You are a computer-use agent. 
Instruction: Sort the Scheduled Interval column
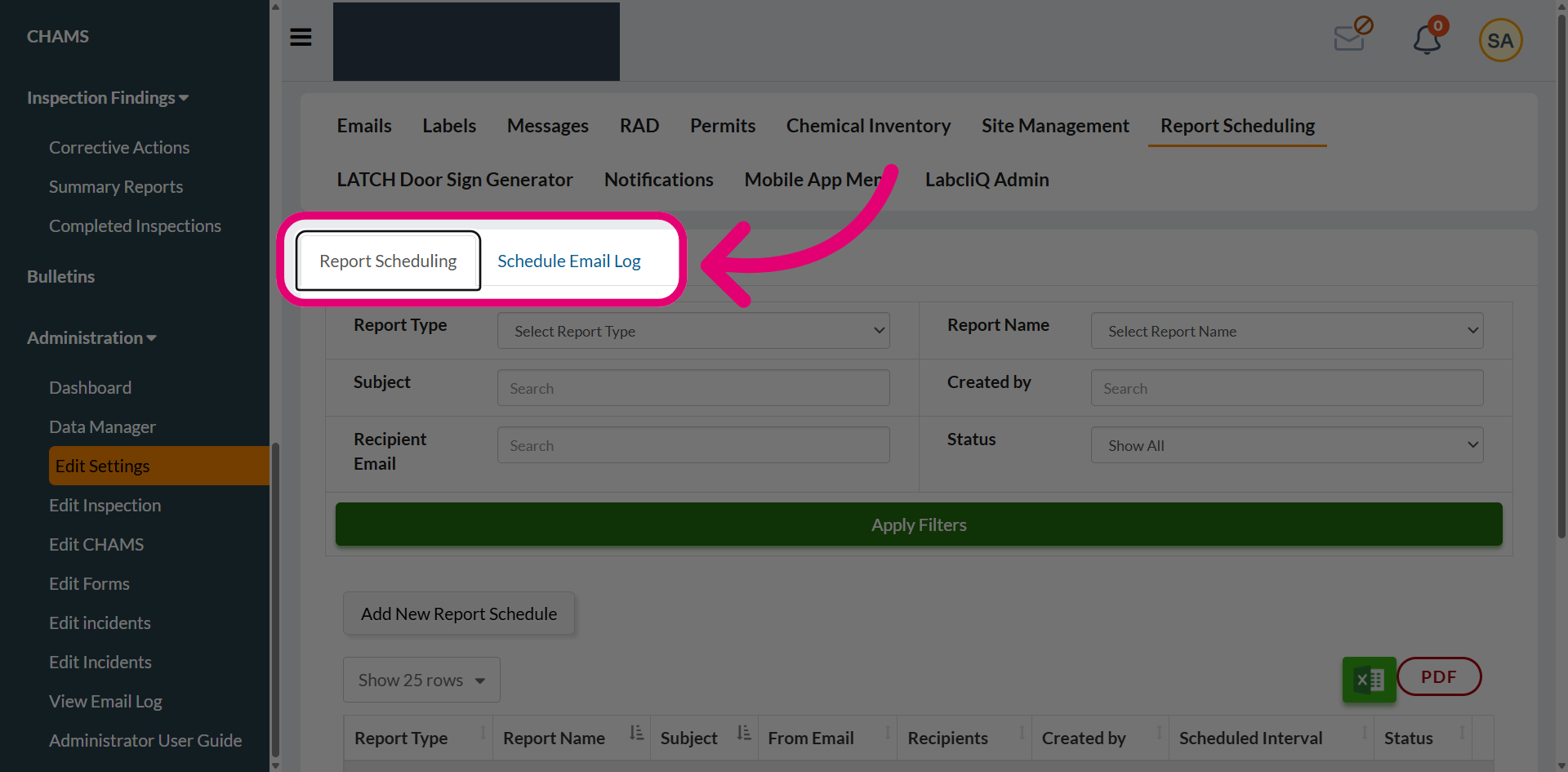pos(1271,738)
